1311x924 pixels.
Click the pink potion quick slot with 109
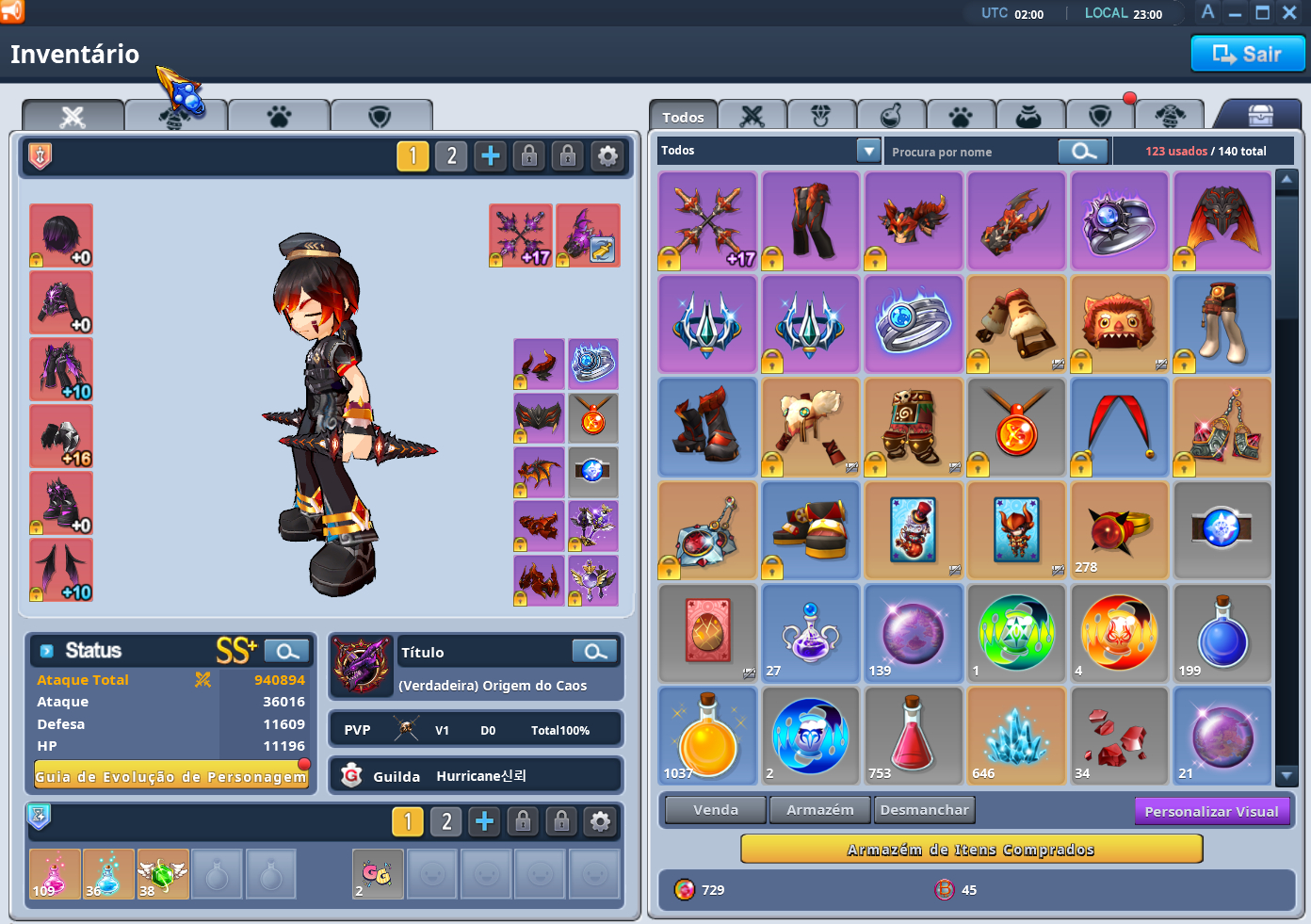click(55, 873)
